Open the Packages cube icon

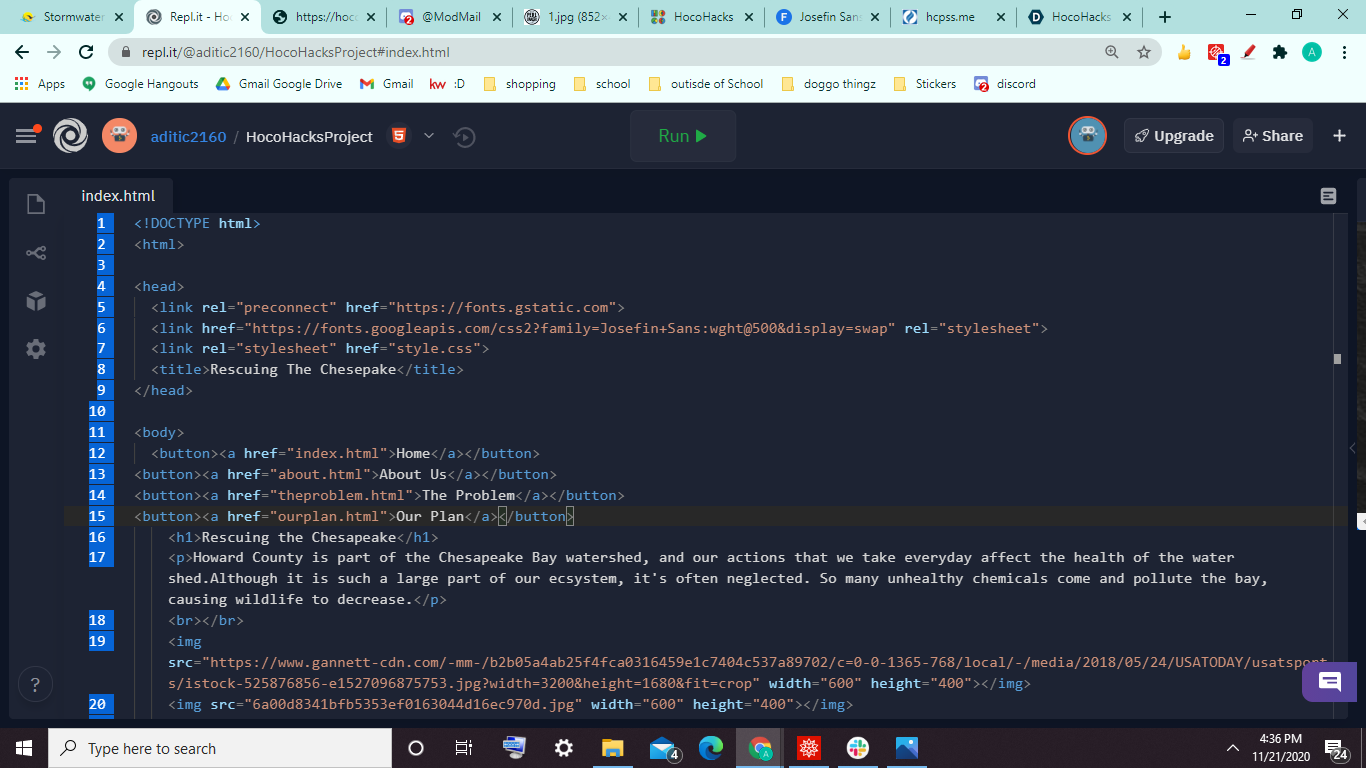pyautogui.click(x=36, y=301)
